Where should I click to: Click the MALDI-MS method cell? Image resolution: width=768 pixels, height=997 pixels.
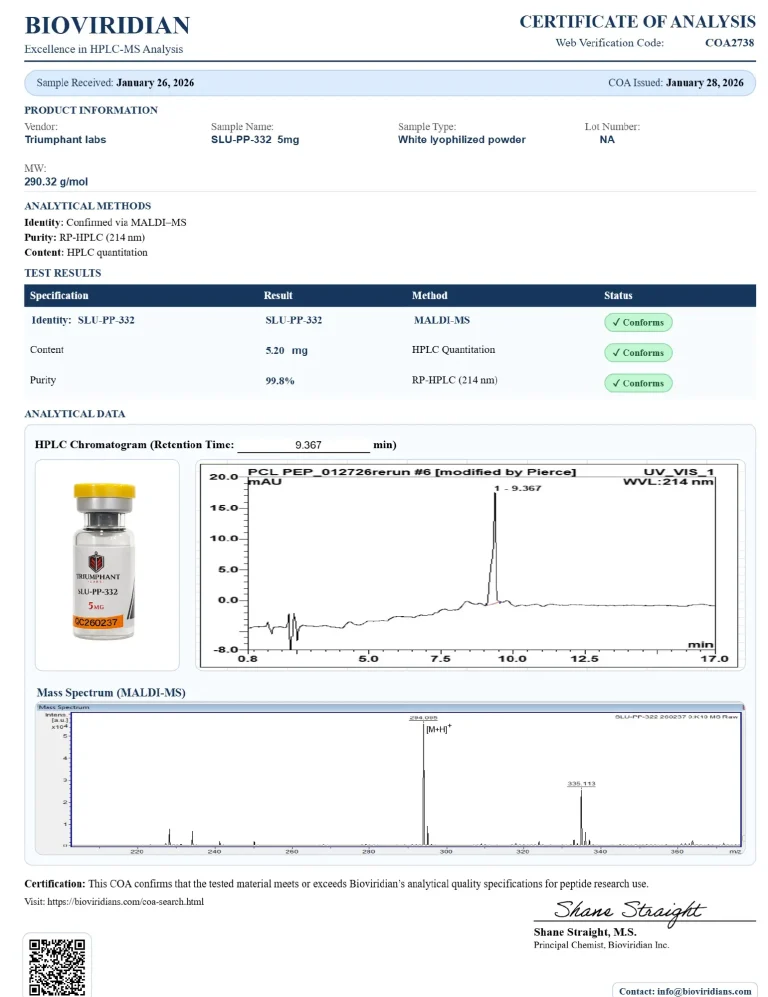tap(441, 320)
